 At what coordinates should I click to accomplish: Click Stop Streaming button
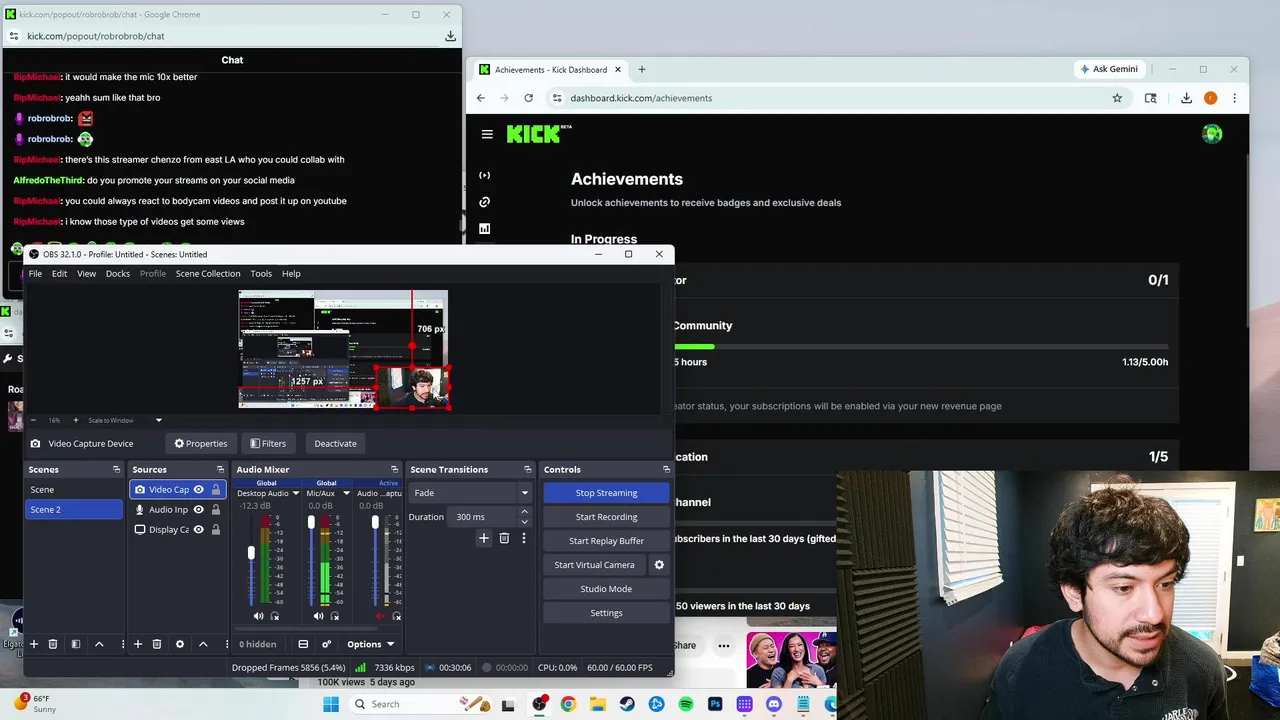[606, 493]
